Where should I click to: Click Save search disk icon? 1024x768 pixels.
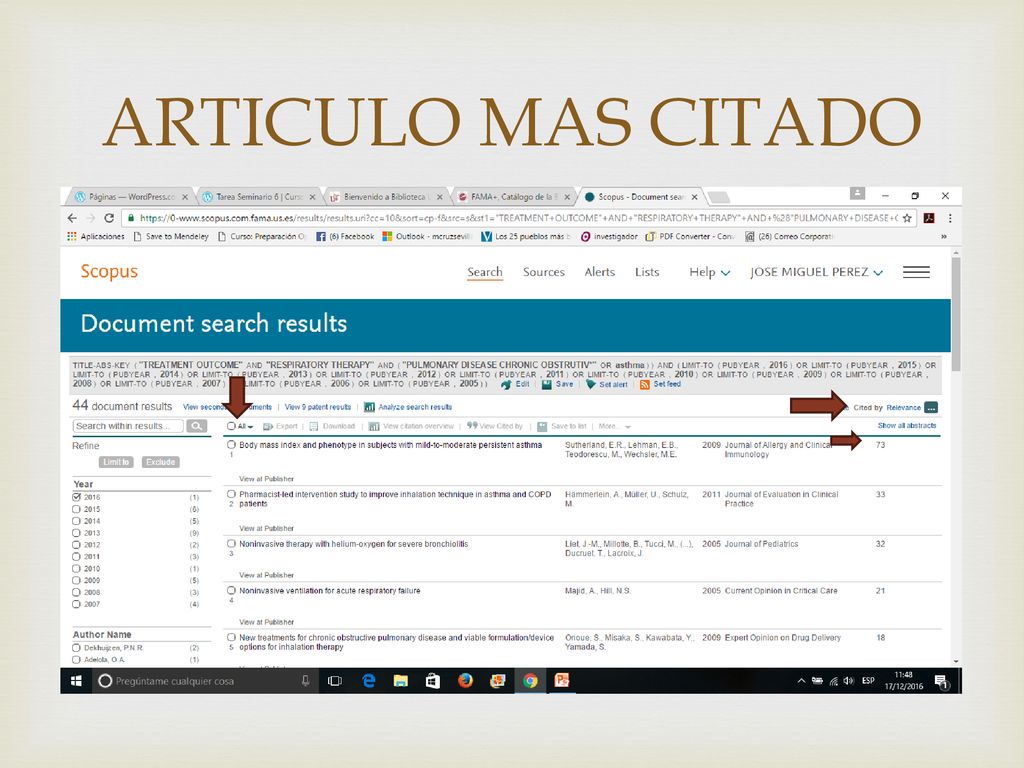(547, 385)
